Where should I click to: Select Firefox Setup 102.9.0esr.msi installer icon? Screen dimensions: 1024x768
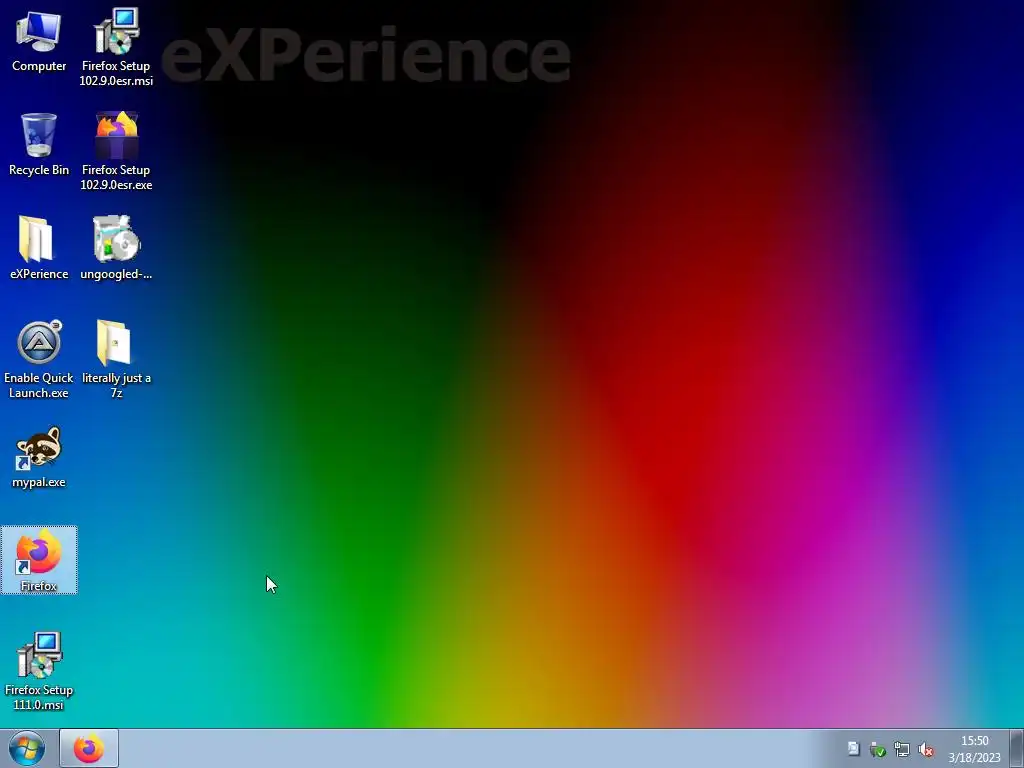pos(116,47)
